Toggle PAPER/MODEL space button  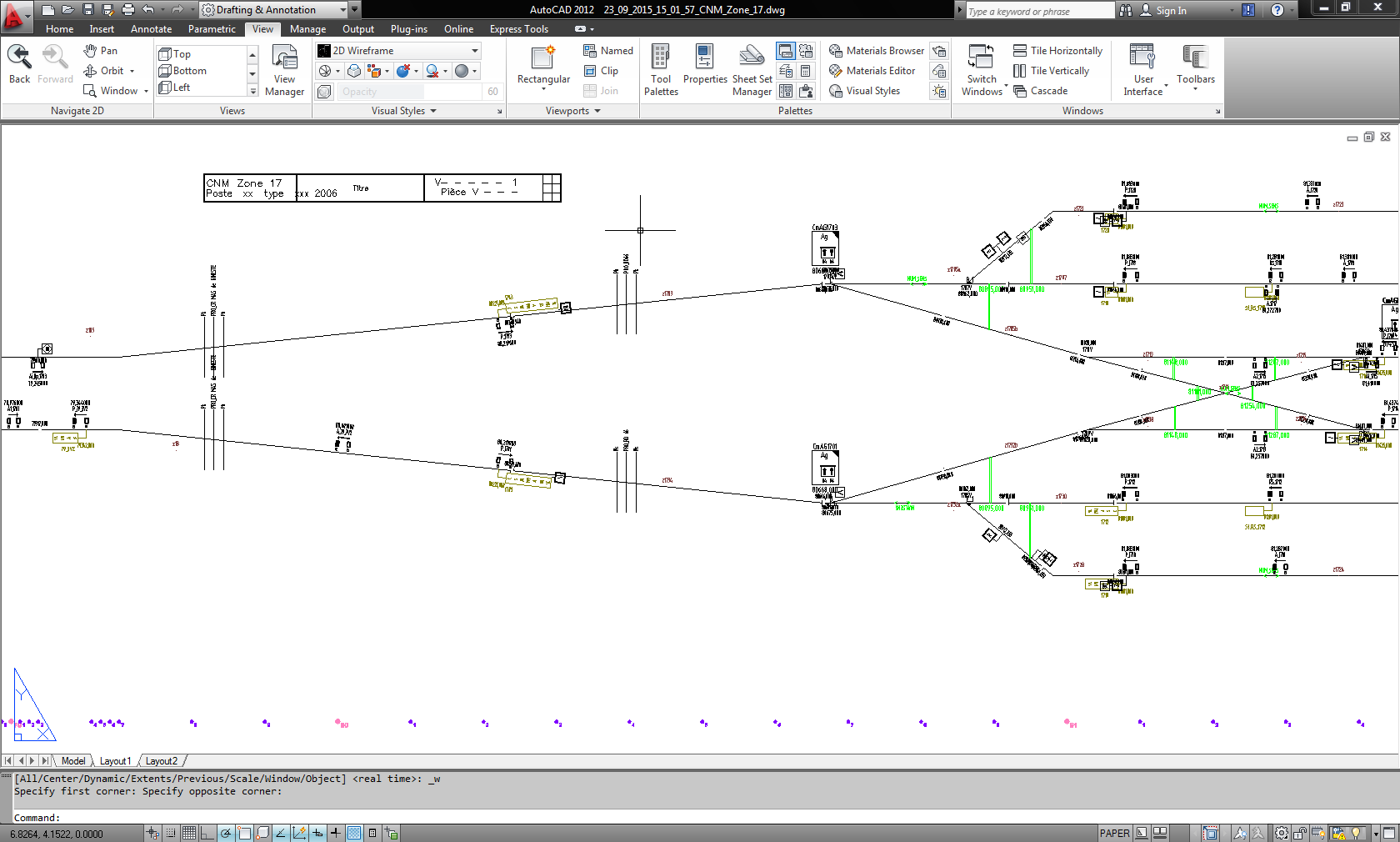coord(1114,833)
